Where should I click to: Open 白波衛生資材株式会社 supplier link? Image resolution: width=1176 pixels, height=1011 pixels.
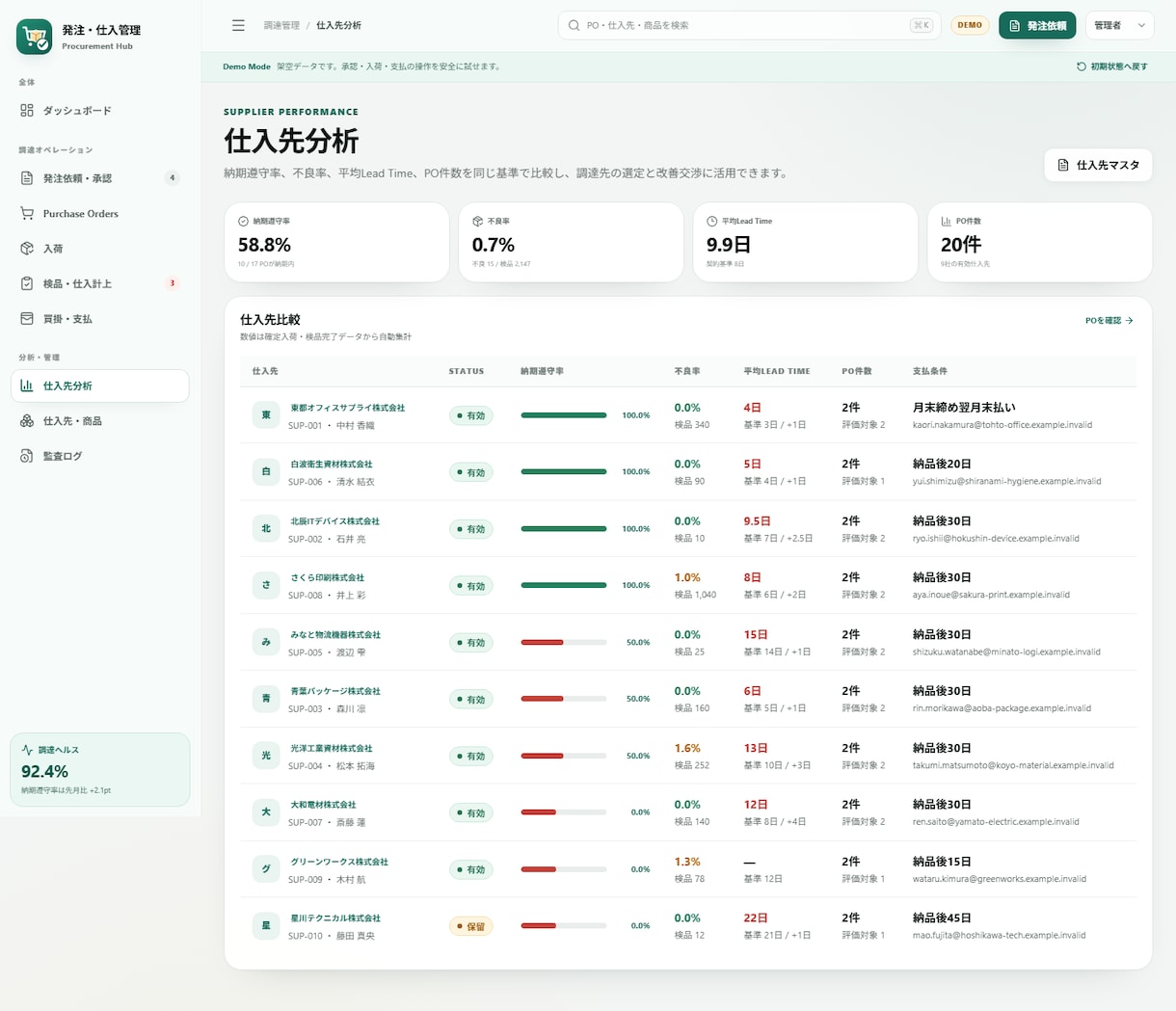coord(332,465)
